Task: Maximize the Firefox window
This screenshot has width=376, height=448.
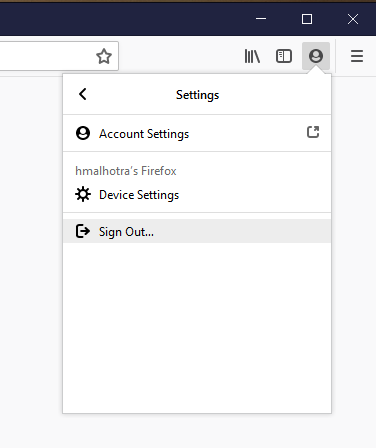Action: click(307, 19)
